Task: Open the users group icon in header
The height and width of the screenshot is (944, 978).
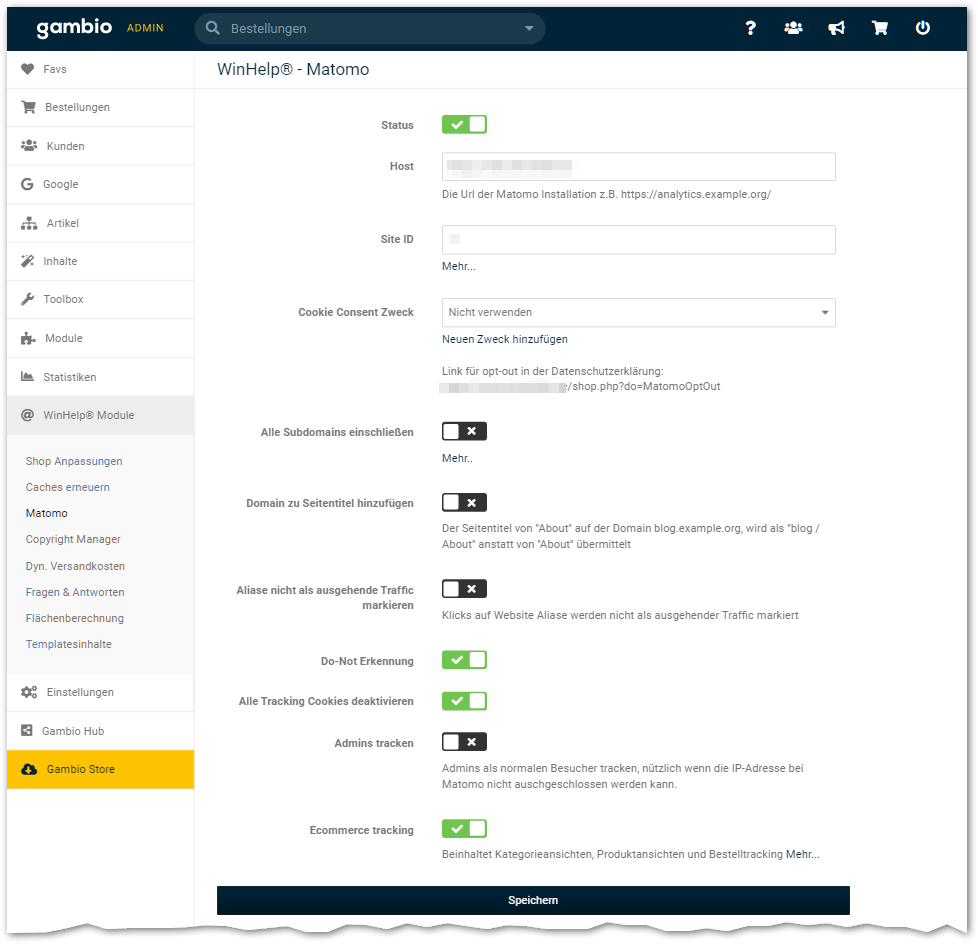Action: pos(793,28)
